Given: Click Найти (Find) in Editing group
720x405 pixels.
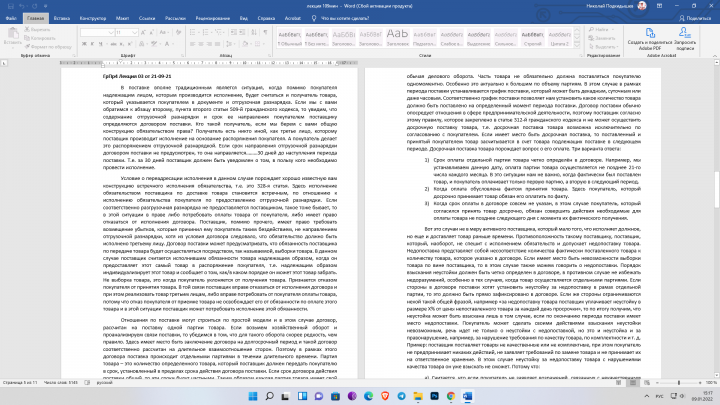Looking at the screenshot, I should coord(601,29).
